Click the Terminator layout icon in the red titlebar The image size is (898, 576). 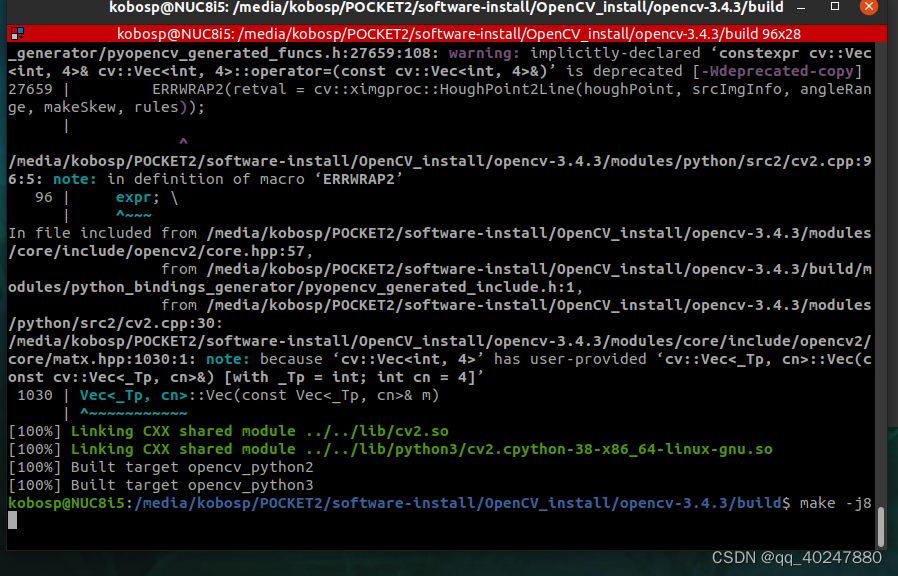[x=17, y=34]
